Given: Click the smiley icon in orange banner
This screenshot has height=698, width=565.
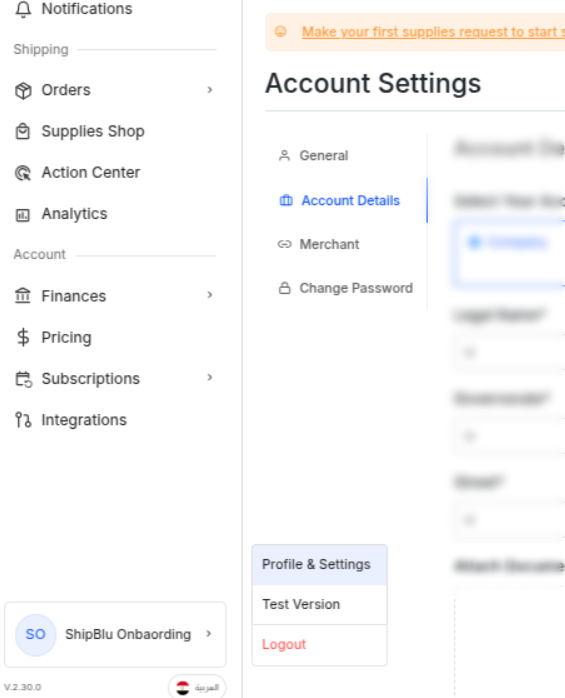Looking at the screenshot, I should point(280,32).
